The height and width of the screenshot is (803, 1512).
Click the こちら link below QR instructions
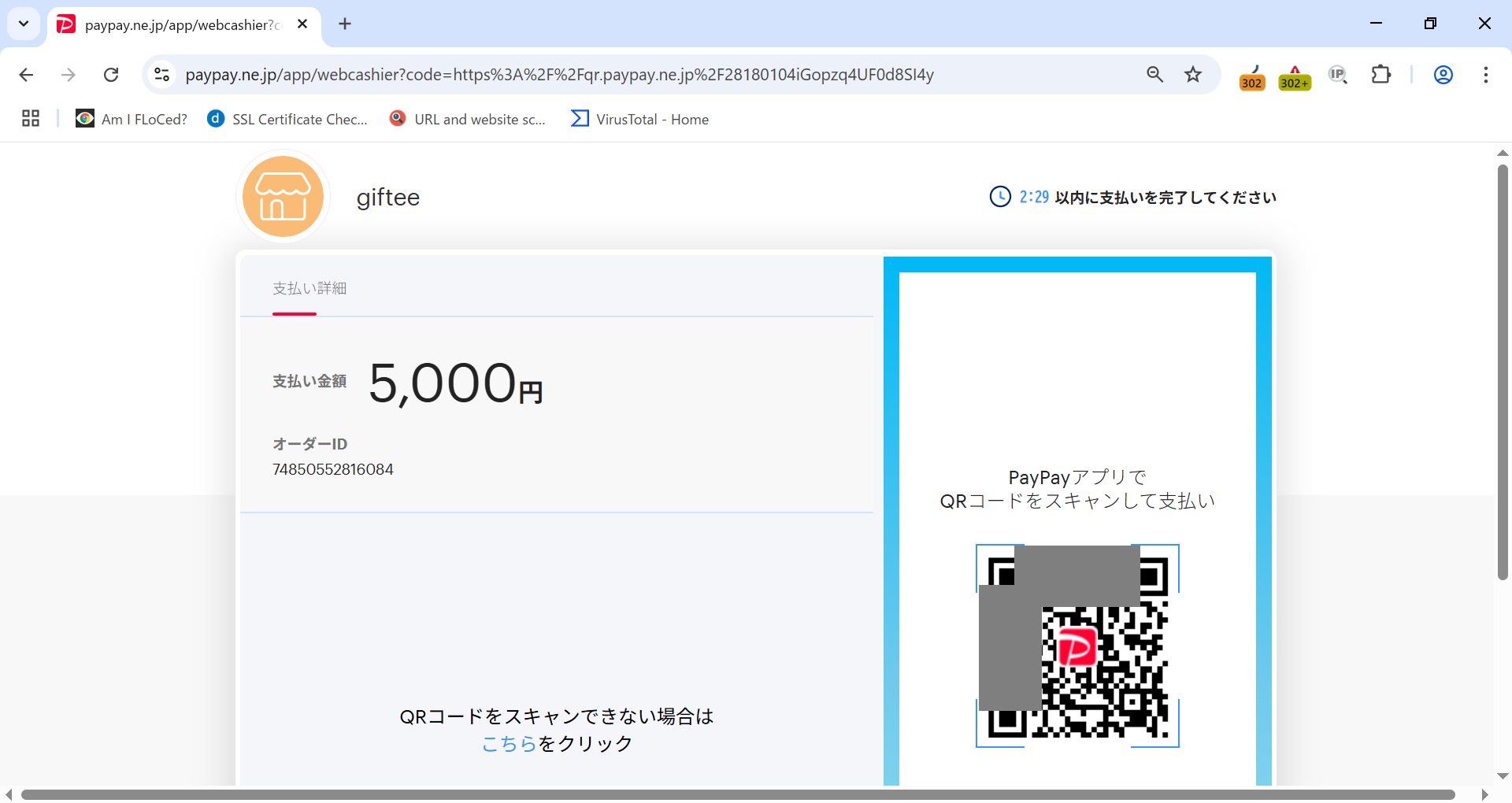(x=509, y=744)
